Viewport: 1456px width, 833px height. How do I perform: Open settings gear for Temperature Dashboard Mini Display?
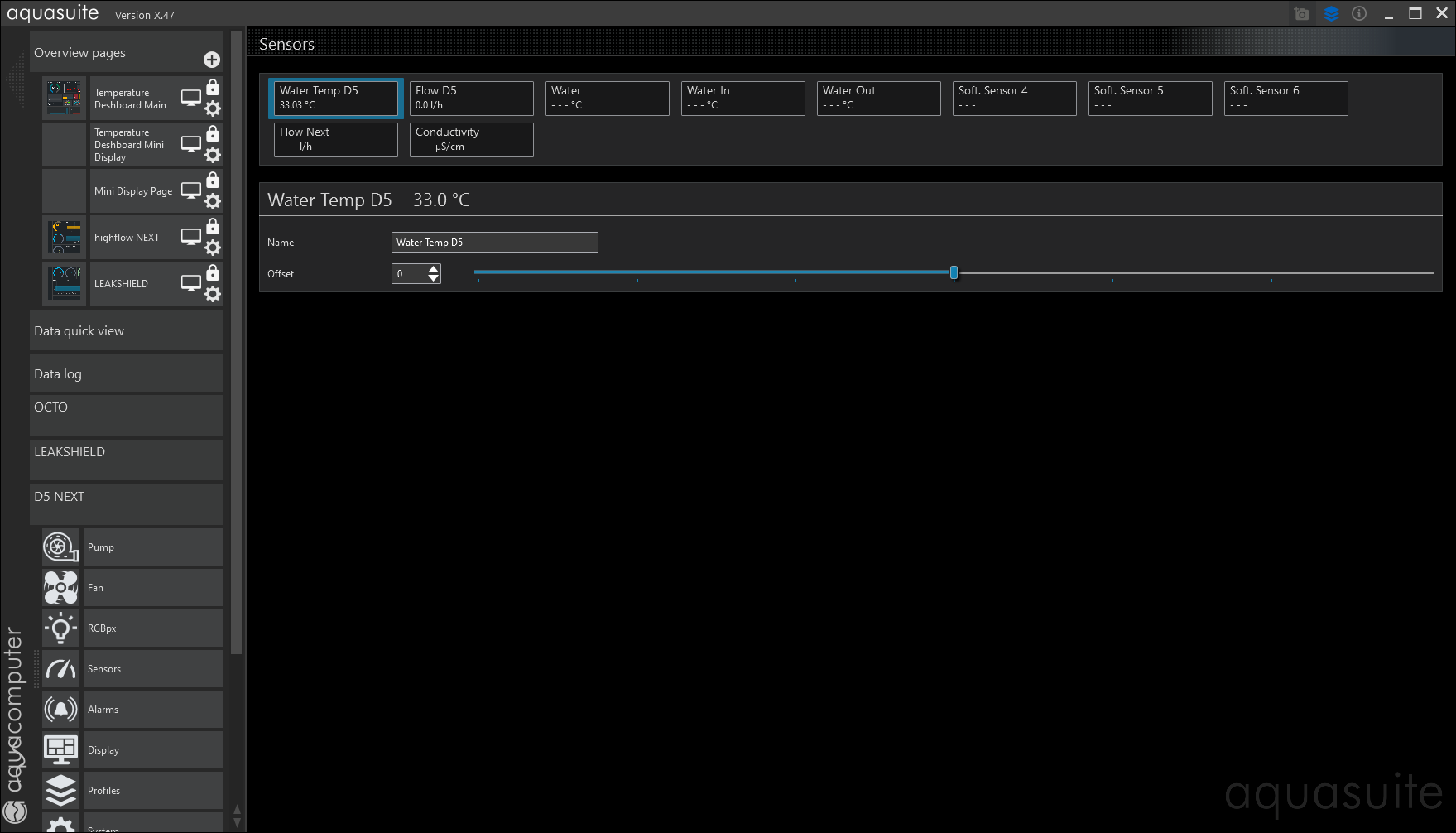[x=213, y=155]
